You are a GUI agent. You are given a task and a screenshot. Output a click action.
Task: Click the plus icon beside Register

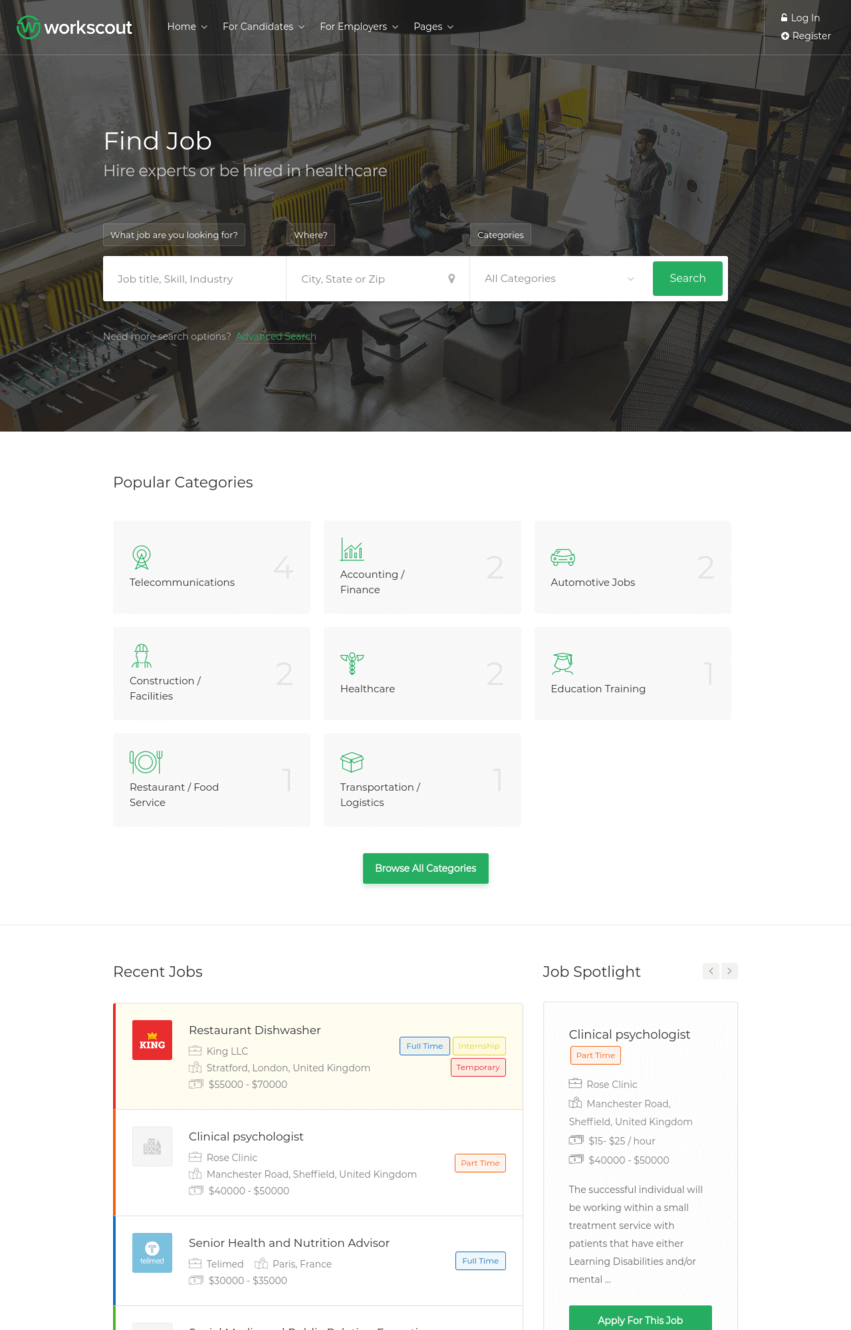tap(785, 36)
